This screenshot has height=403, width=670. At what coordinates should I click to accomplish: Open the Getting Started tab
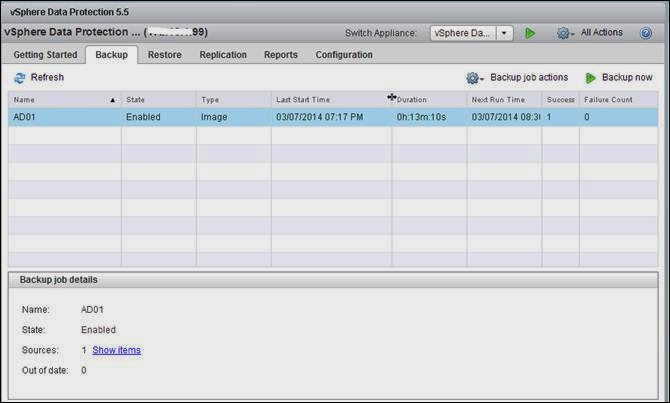click(x=45, y=55)
